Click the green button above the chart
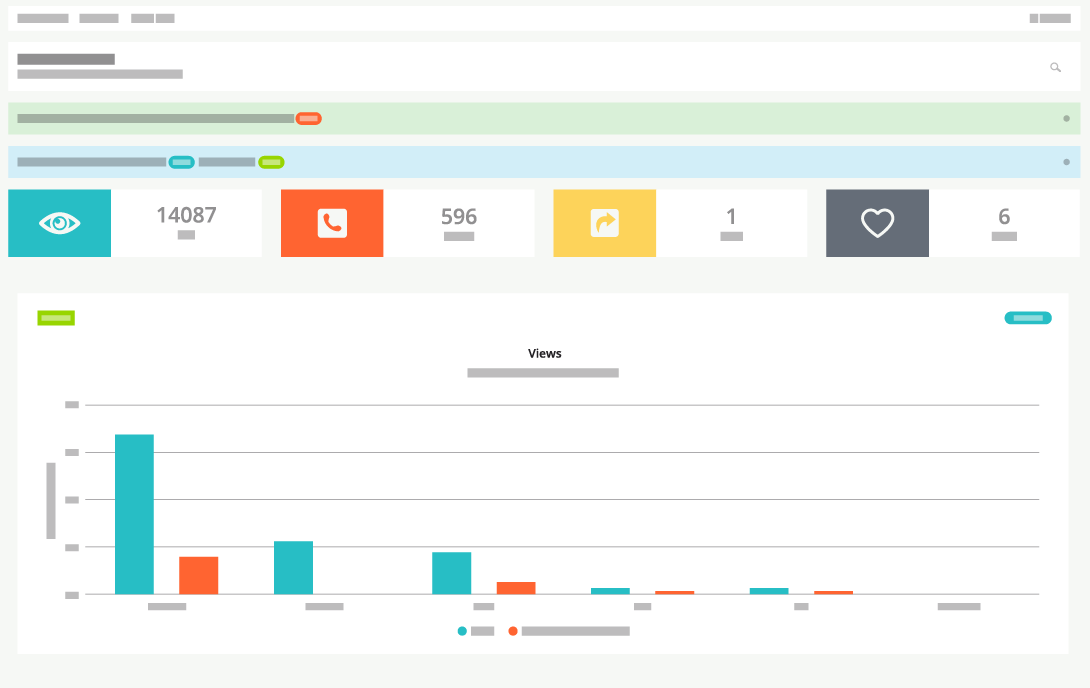The width and height of the screenshot is (1090, 688). tap(56, 318)
